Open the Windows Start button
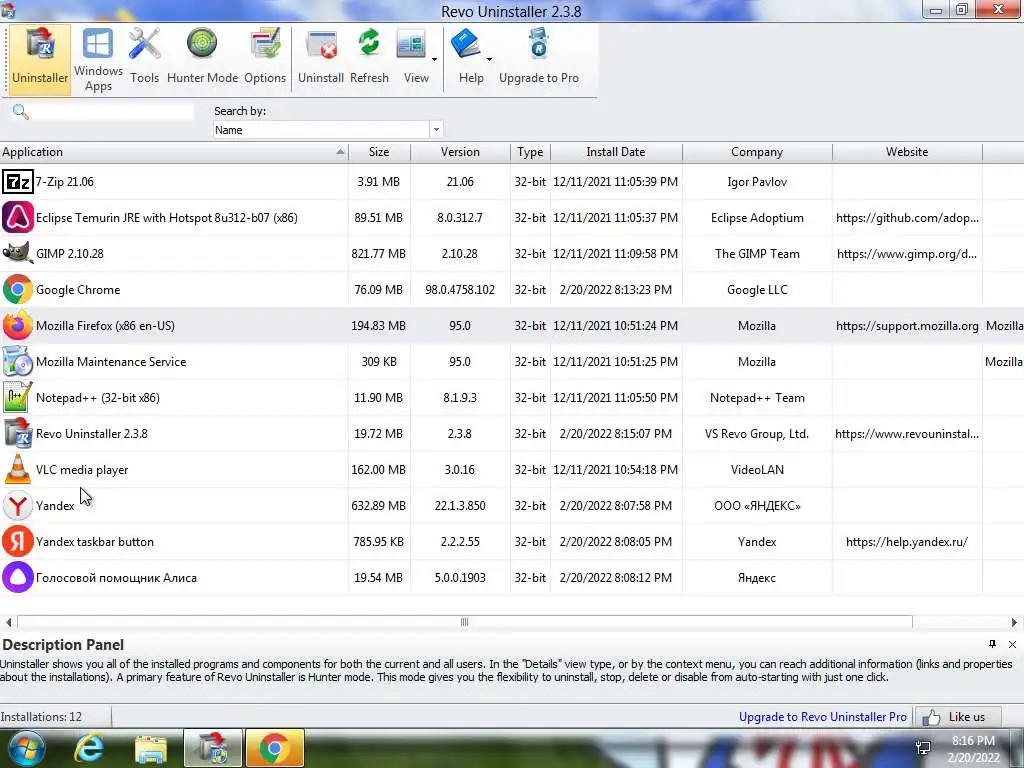The image size is (1024, 768). (x=26, y=748)
